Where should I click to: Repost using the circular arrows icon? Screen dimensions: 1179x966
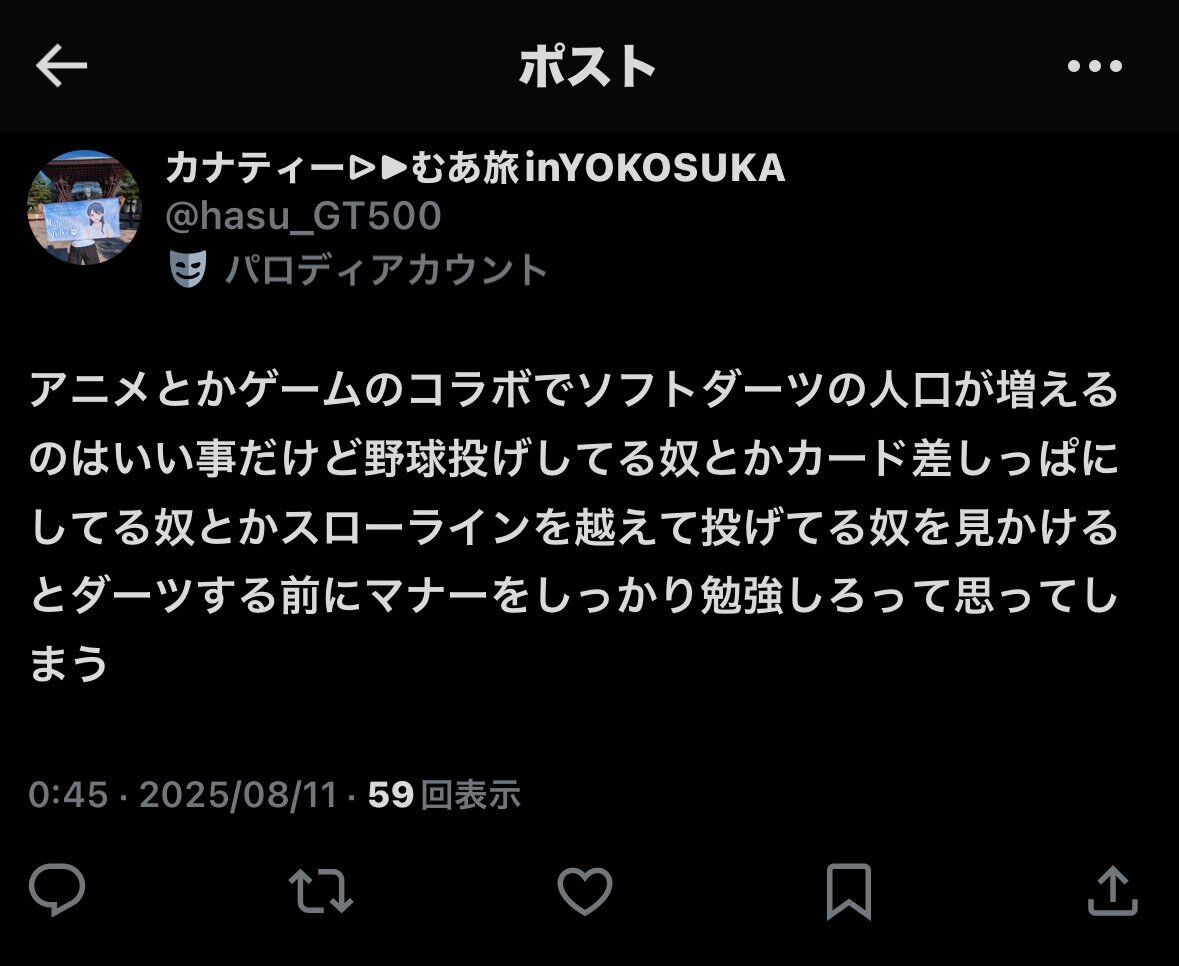click(321, 891)
